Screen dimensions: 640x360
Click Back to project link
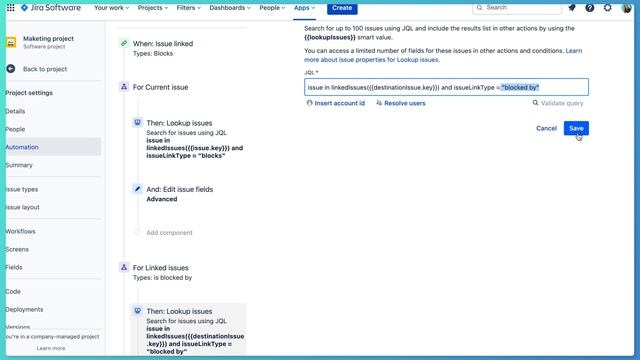pos(45,69)
